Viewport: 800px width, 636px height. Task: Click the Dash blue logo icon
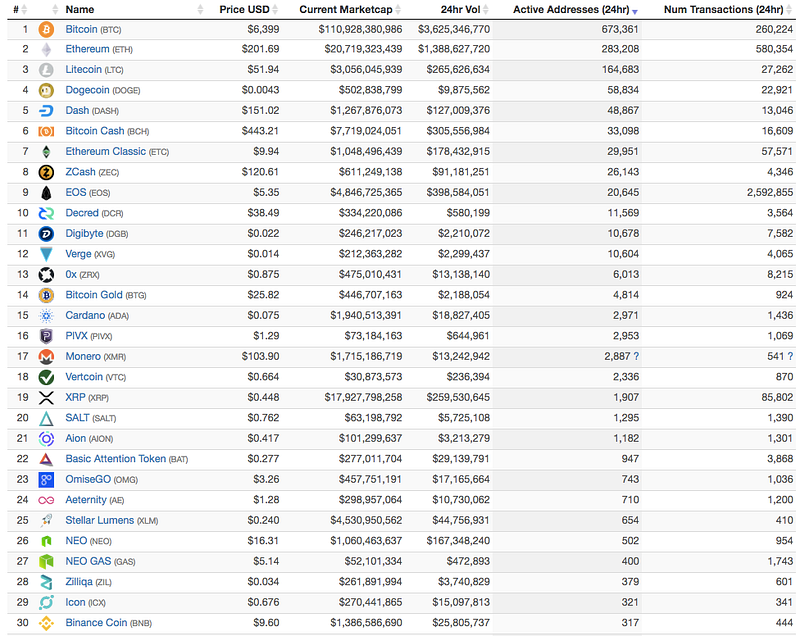[x=46, y=111]
